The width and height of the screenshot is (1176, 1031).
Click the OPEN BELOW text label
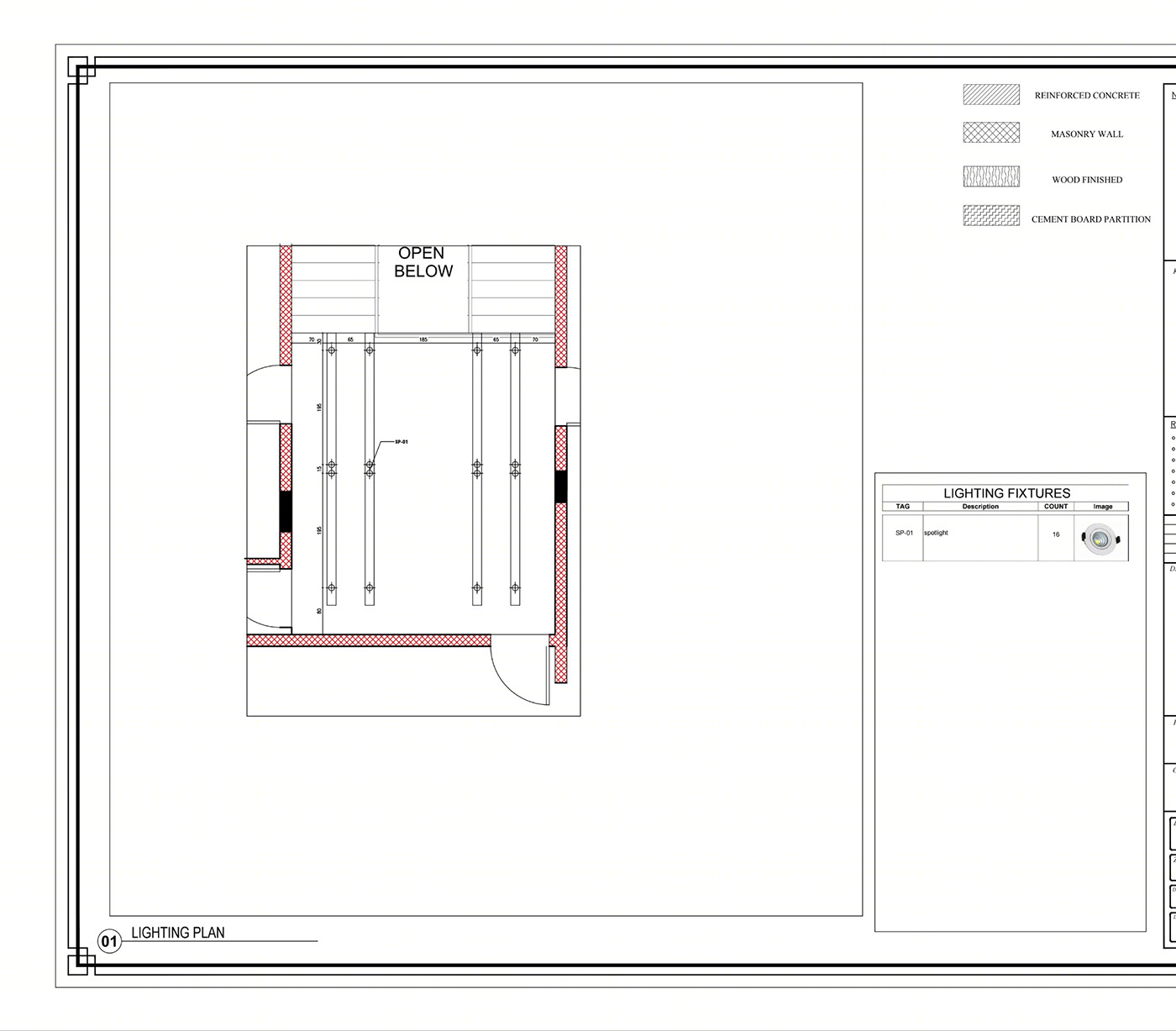pos(423,263)
